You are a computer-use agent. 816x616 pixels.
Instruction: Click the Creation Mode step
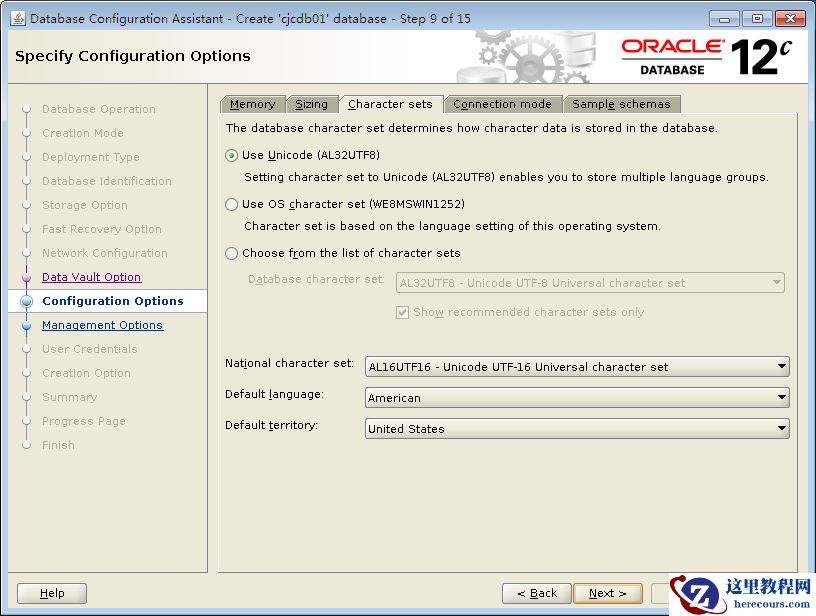coord(83,133)
